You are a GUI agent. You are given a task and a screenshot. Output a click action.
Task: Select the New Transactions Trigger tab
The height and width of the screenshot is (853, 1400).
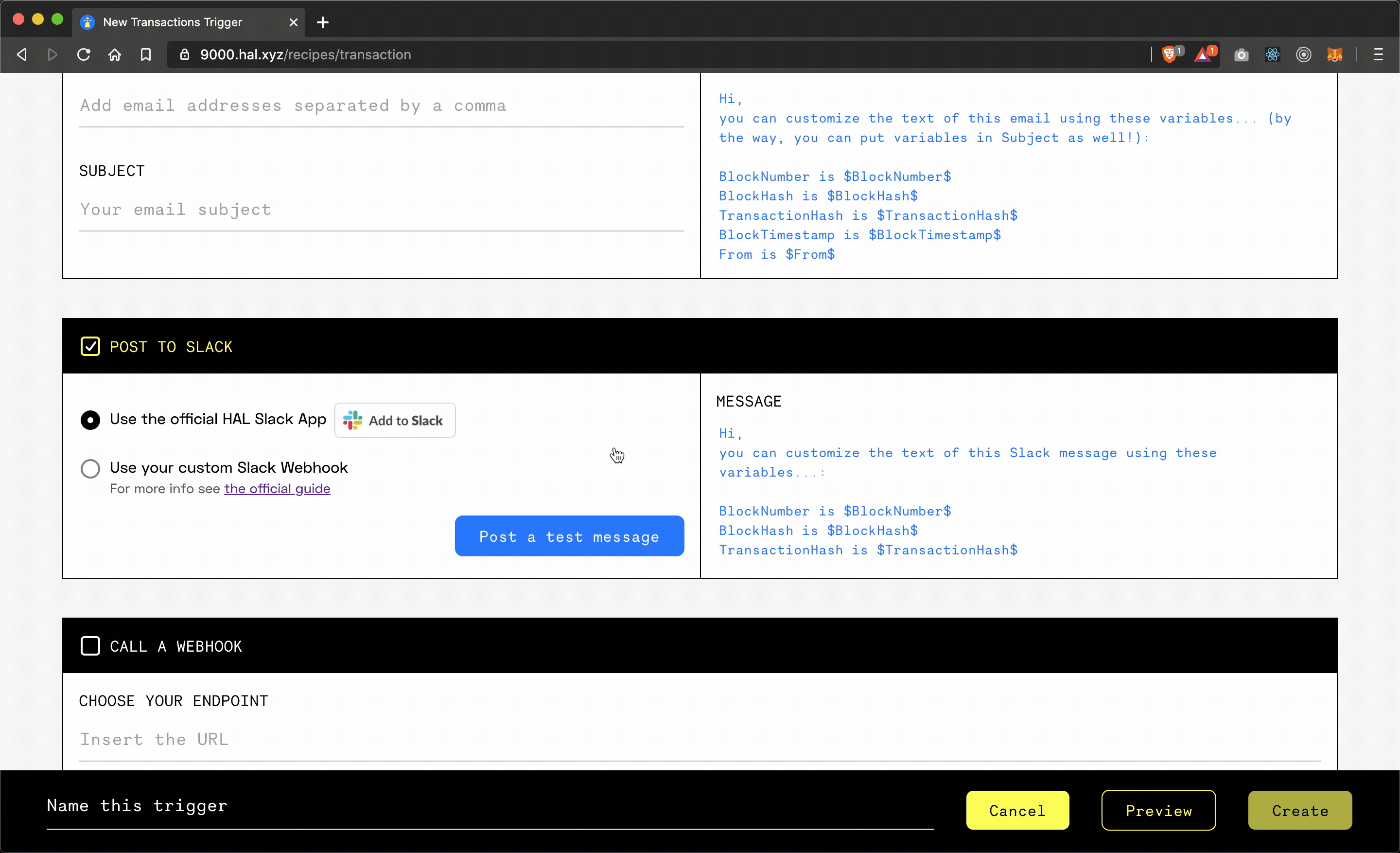(188, 22)
